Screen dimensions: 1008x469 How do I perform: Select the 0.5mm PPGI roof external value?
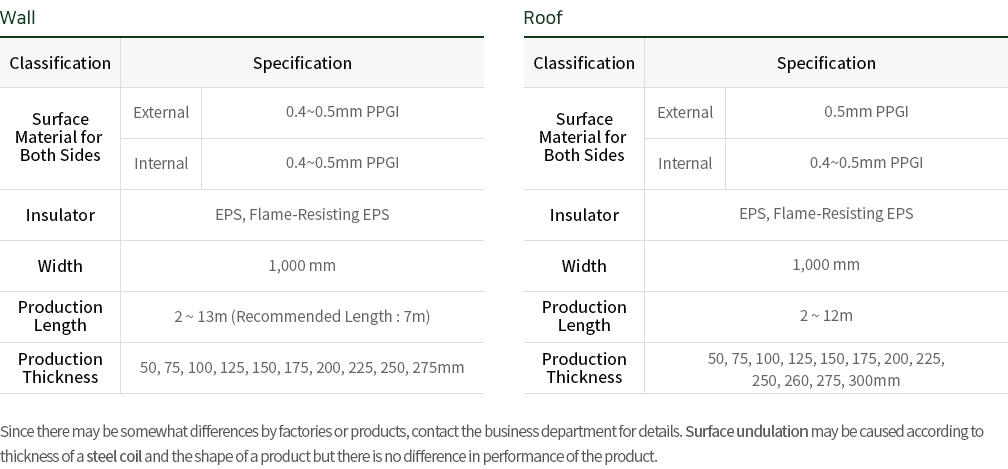point(866,112)
